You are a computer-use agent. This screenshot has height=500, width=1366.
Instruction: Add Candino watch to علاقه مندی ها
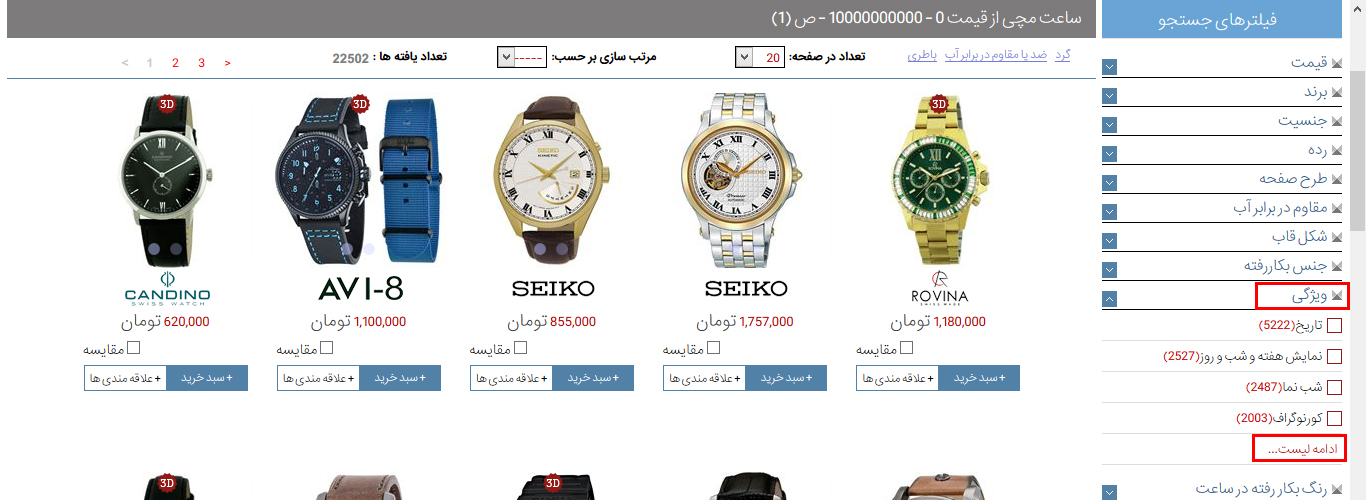(x=125, y=378)
